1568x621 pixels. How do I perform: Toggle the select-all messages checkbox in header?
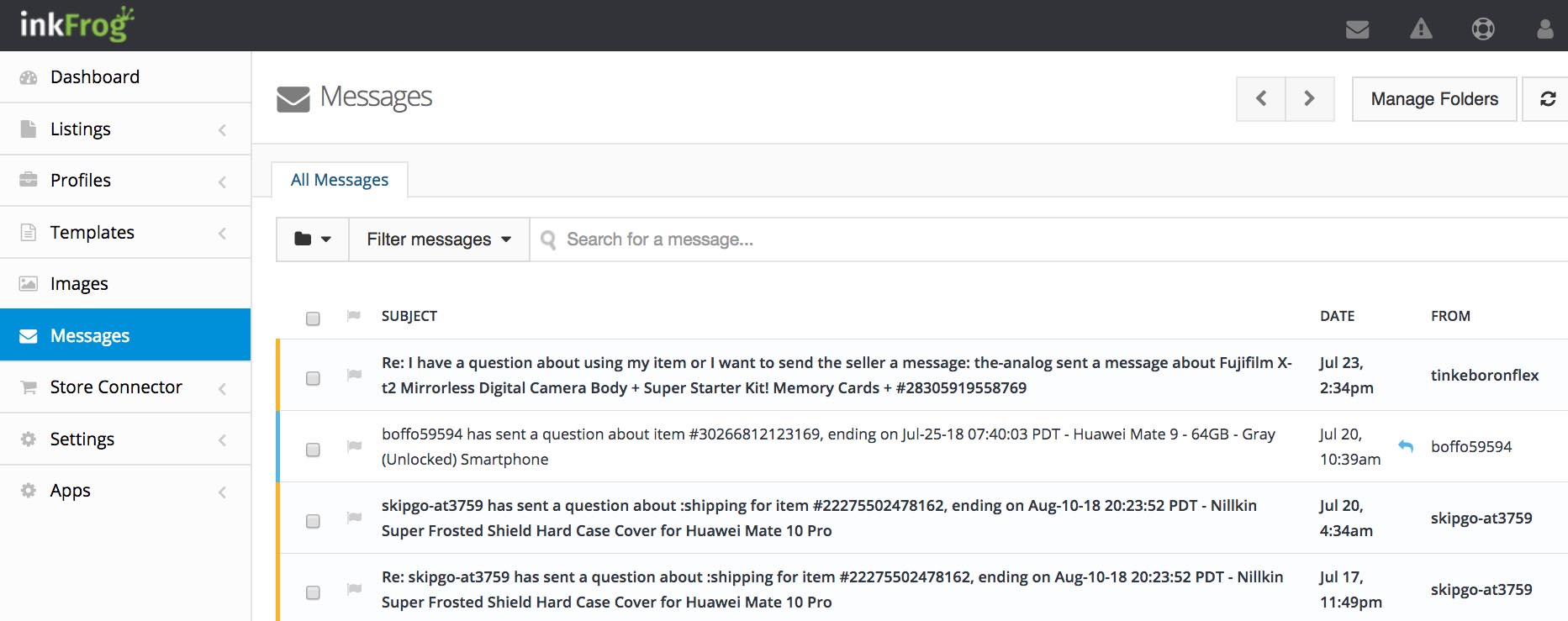(313, 318)
